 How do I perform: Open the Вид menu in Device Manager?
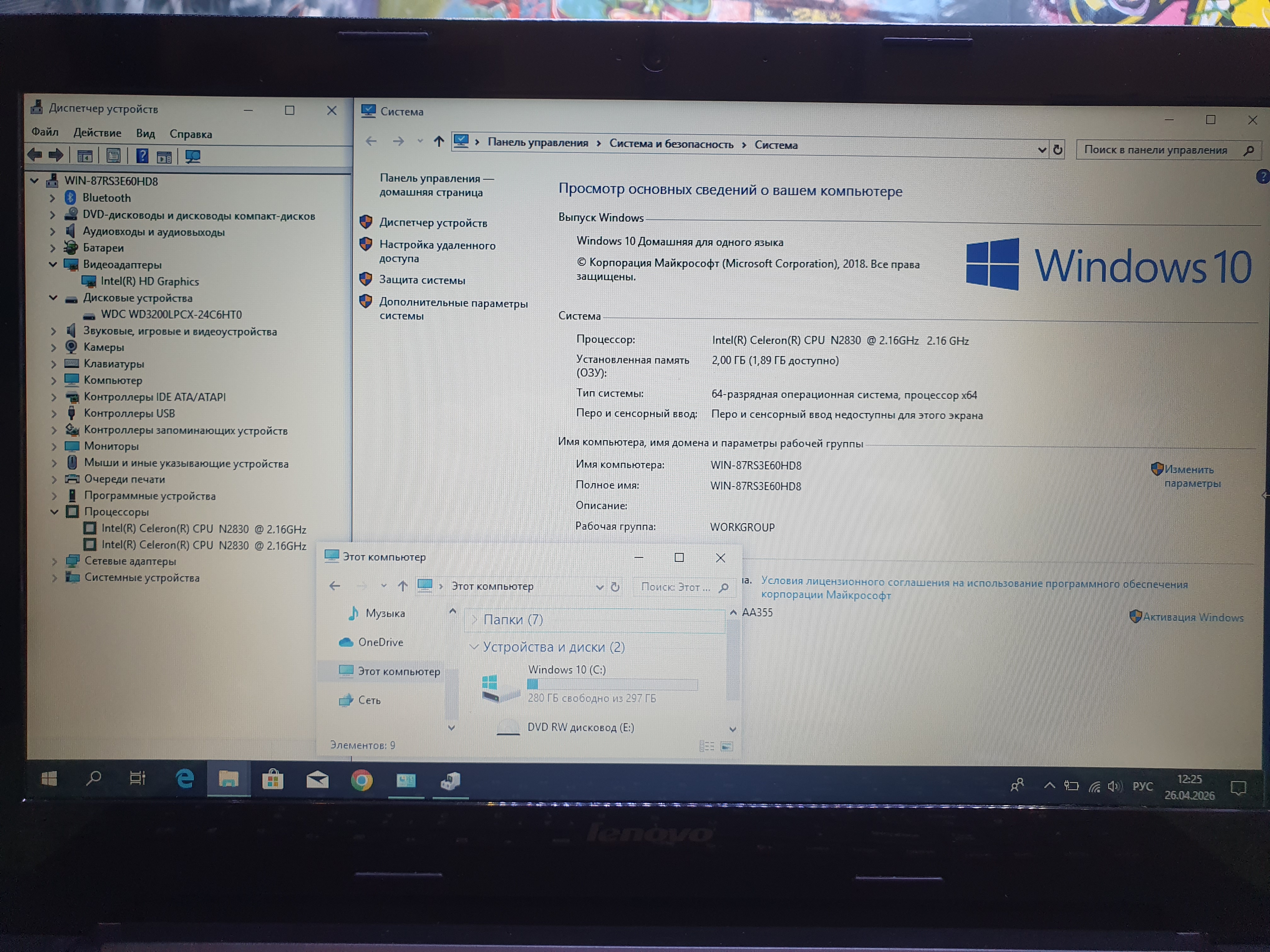[145, 133]
